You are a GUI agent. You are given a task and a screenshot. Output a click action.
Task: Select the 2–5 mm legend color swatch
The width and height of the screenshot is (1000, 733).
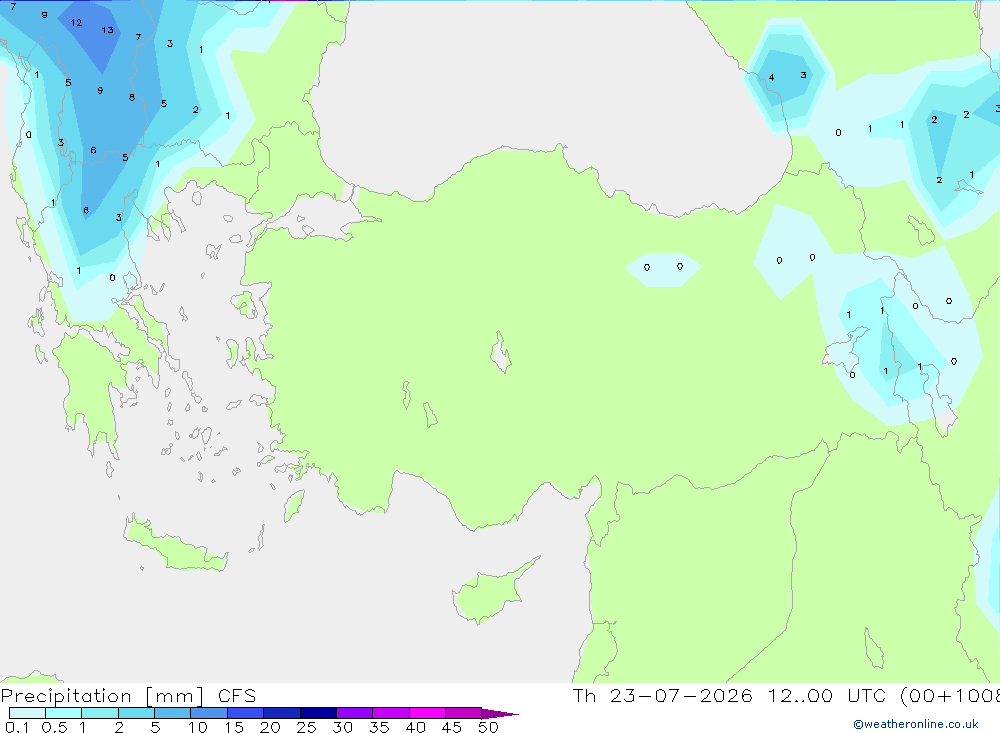pyautogui.click(x=136, y=713)
